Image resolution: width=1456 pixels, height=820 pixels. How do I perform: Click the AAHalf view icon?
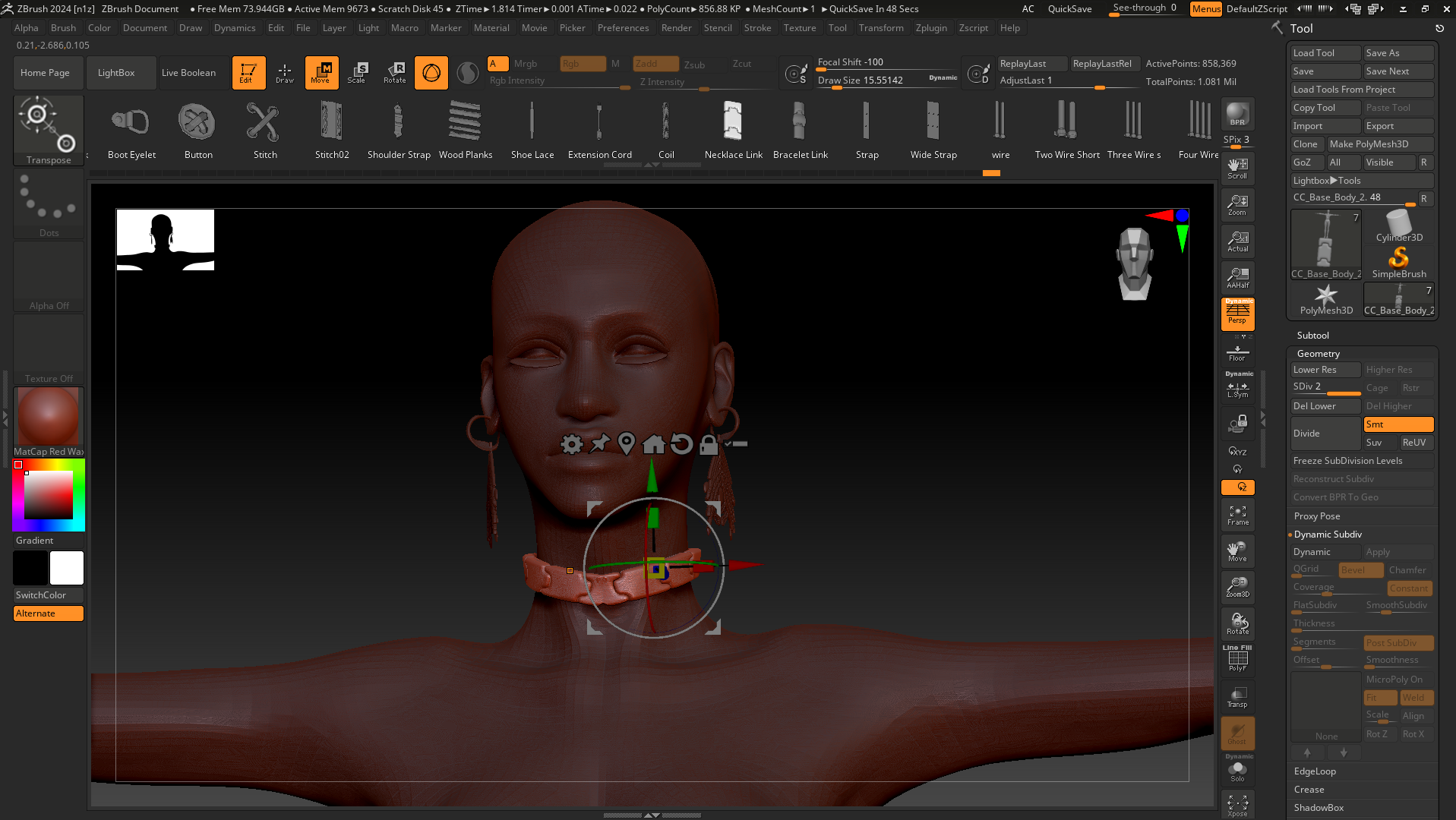(x=1237, y=277)
